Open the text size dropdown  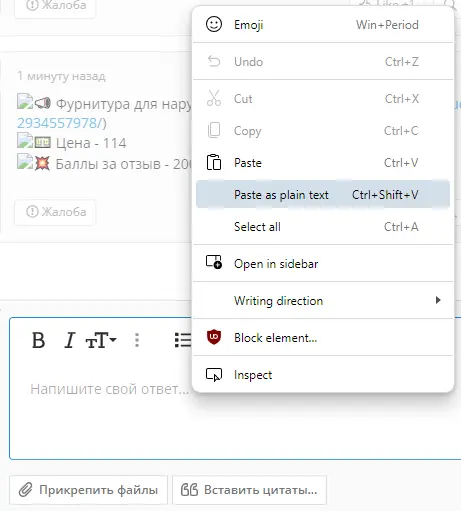pos(100,340)
